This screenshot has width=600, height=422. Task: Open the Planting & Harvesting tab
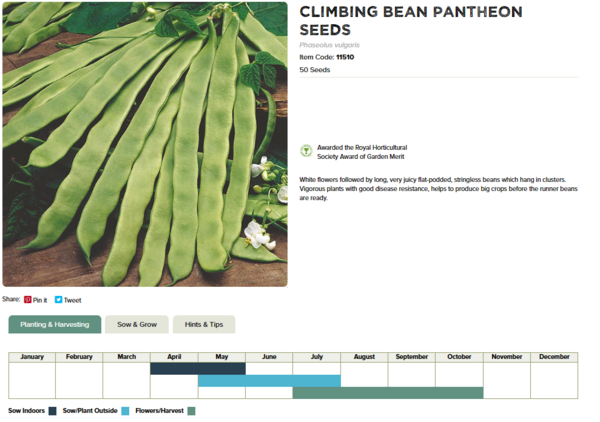[55, 324]
